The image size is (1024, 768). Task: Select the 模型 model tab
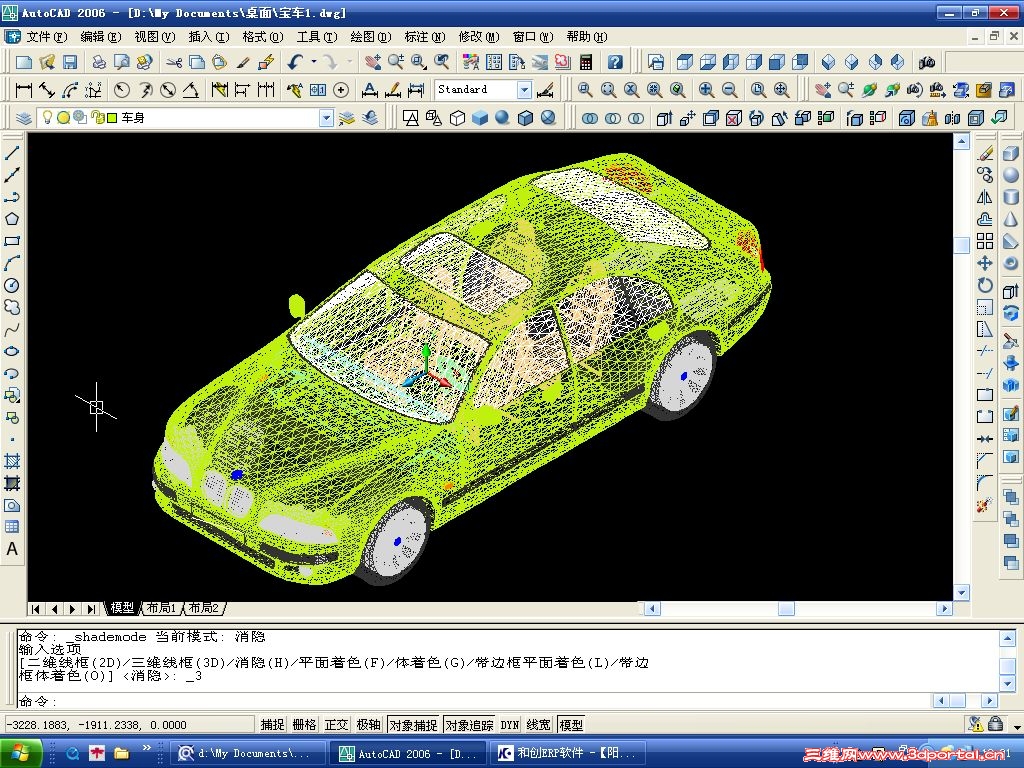[122, 608]
